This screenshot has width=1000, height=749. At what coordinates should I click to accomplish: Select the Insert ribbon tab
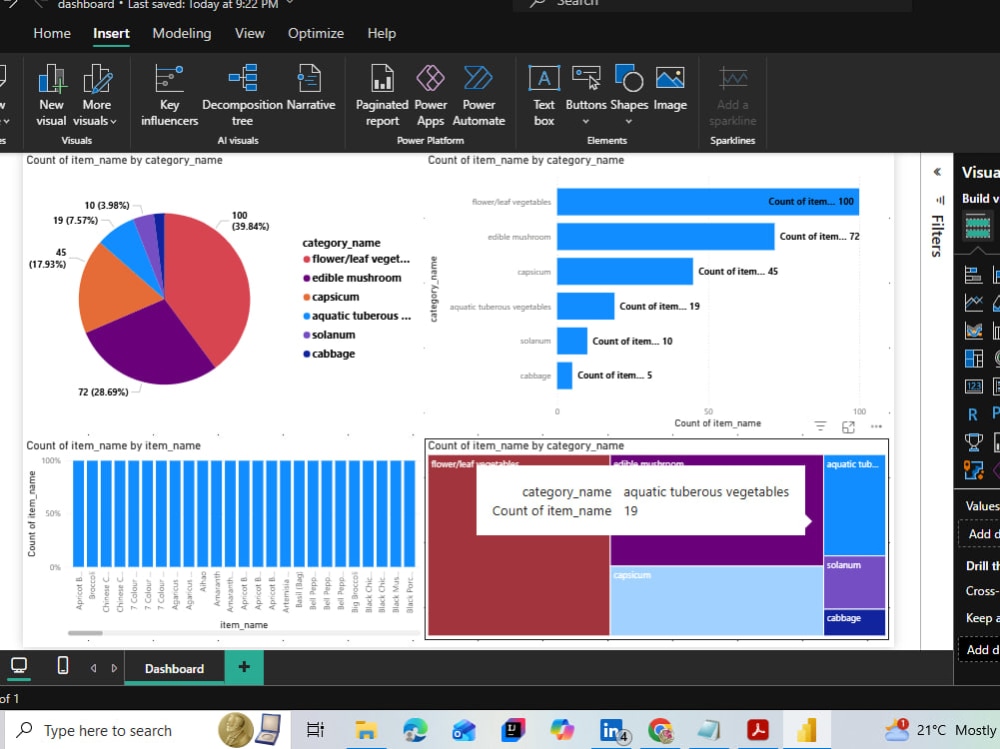pyautogui.click(x=111, y=33)
